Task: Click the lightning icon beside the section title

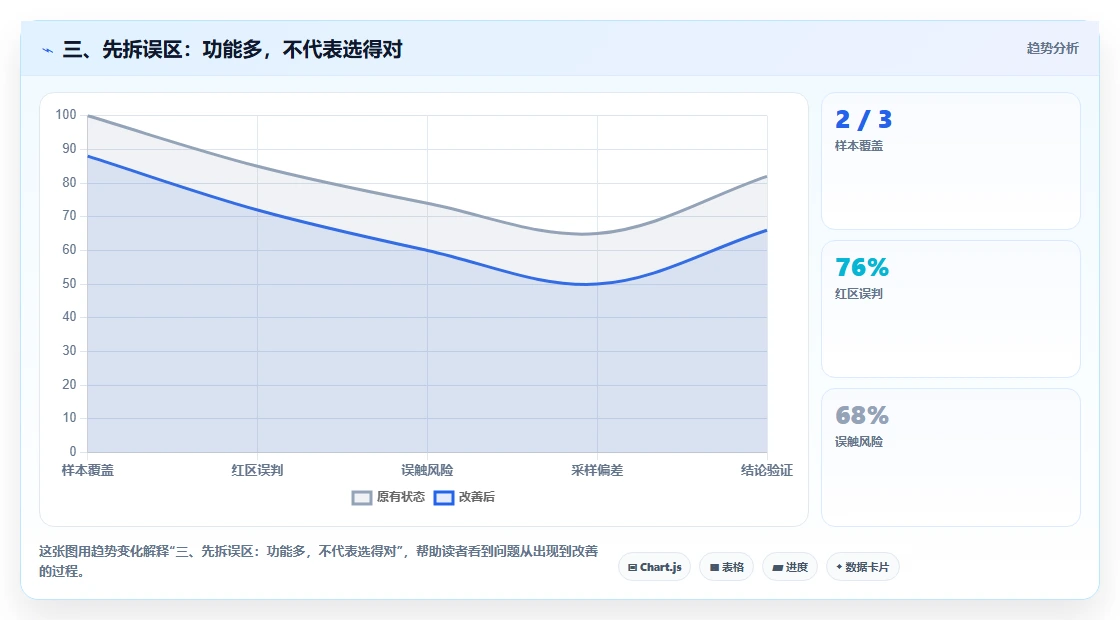Action: pyautogui.click(x=48, y=50)
